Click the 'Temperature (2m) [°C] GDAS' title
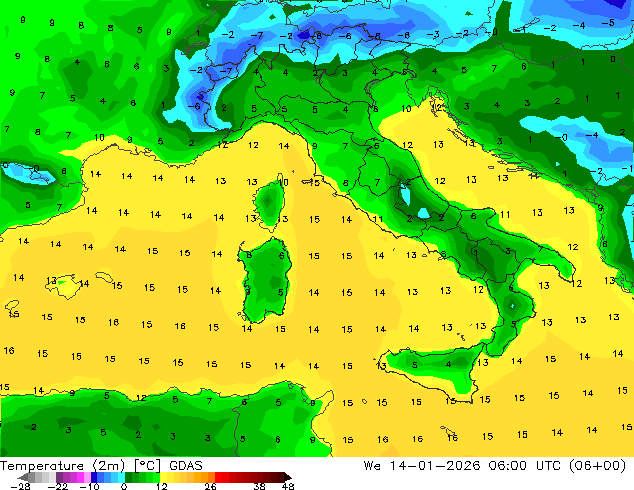This screenshot has height=490, width=634. coord(101,466)
